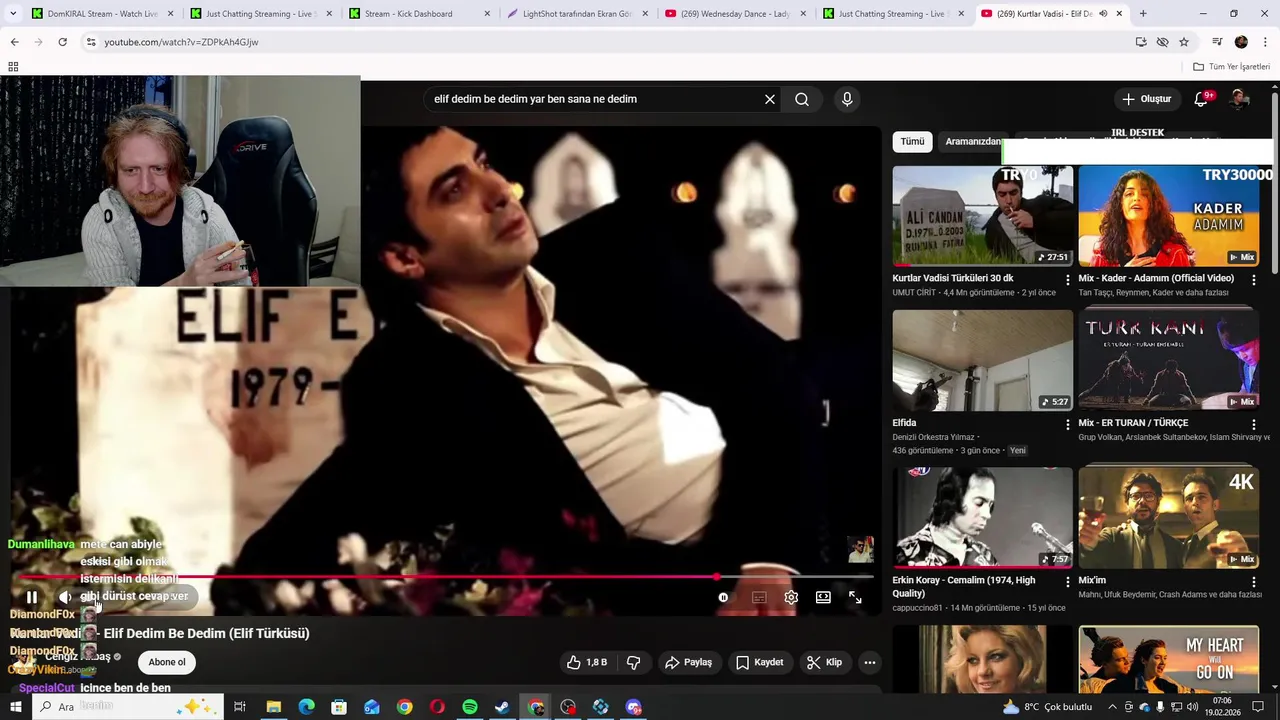The image size is (1280, 720).
Task: Open options for Kurtlar Vadisi Türküleri video
Action: pos(1067,280)
